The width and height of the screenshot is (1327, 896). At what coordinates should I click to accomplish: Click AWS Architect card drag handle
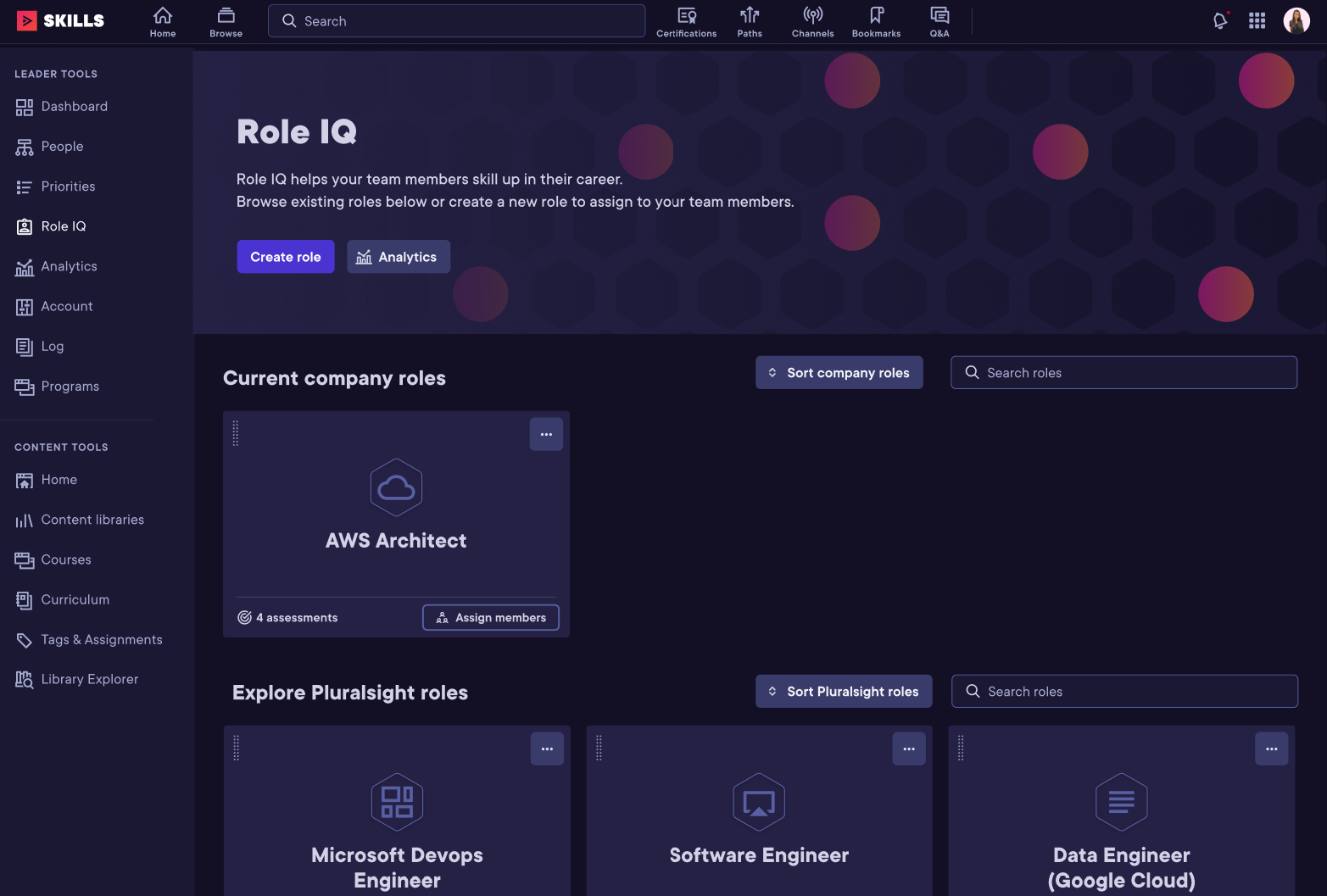[x=236, y=433]
